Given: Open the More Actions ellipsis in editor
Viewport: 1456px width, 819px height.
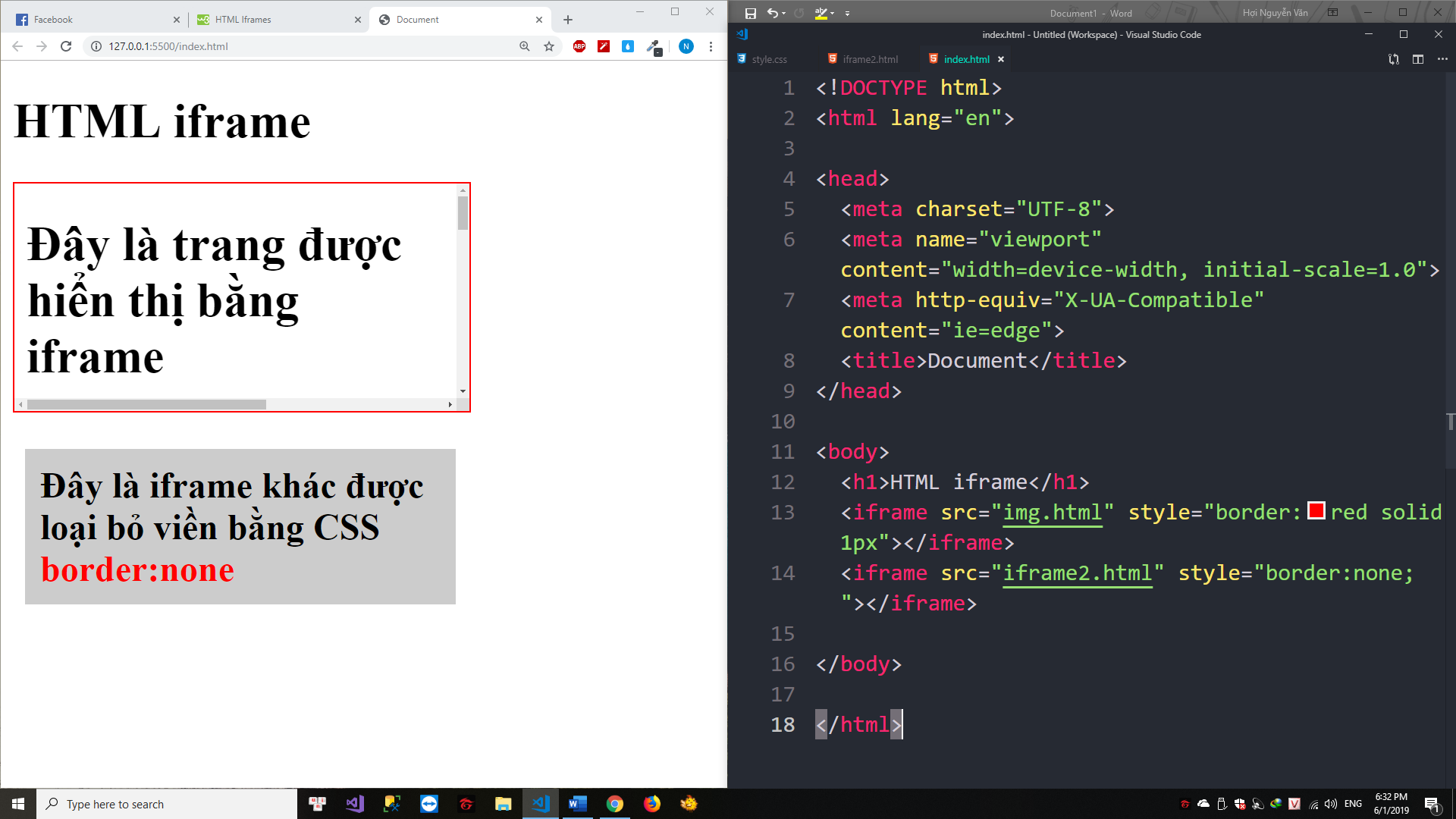Looking at the screenshot, I should click(1442, 59).
